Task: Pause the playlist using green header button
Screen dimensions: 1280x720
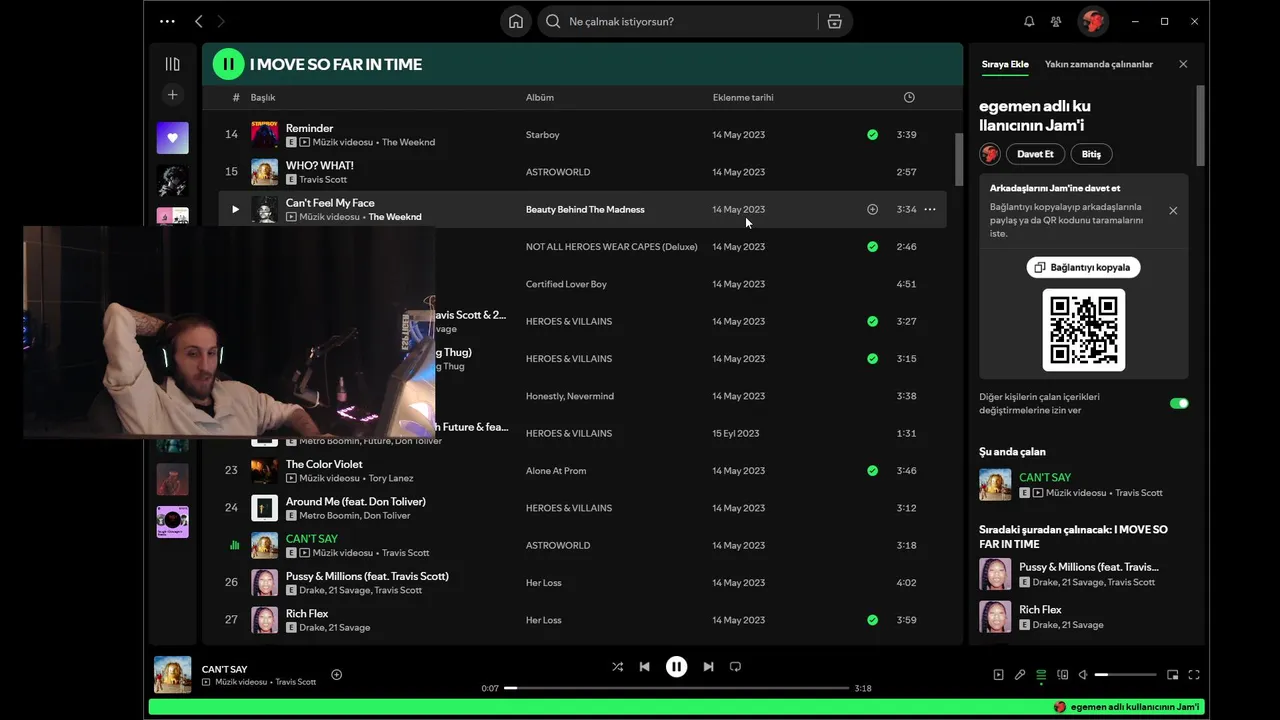Action: (x=228, y=64)
